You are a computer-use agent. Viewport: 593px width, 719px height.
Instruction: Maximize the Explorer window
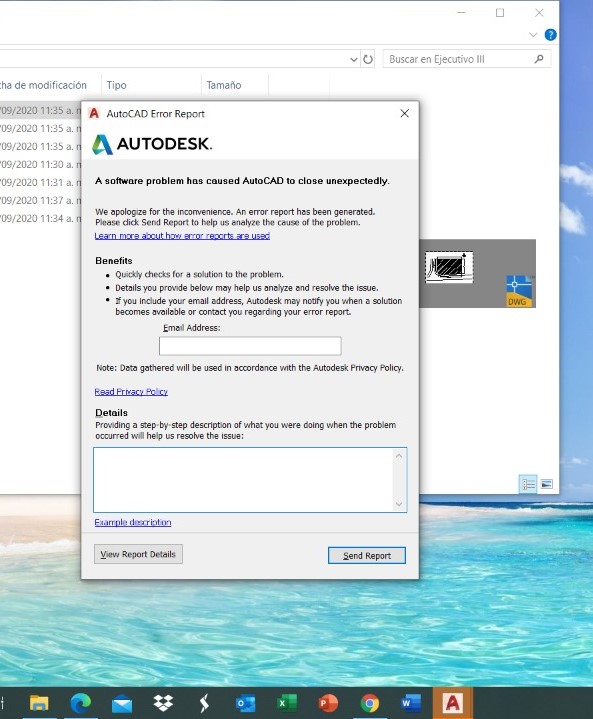[500, 13]
